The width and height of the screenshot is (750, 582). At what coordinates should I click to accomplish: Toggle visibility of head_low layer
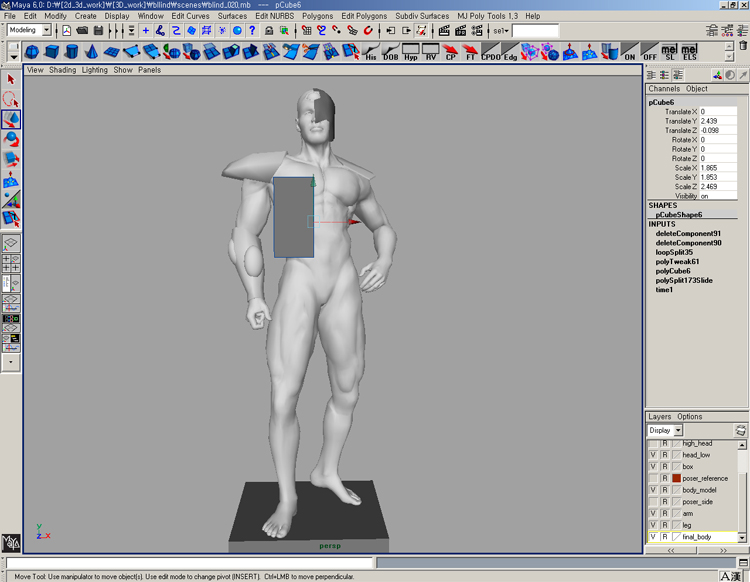(653, 455)
